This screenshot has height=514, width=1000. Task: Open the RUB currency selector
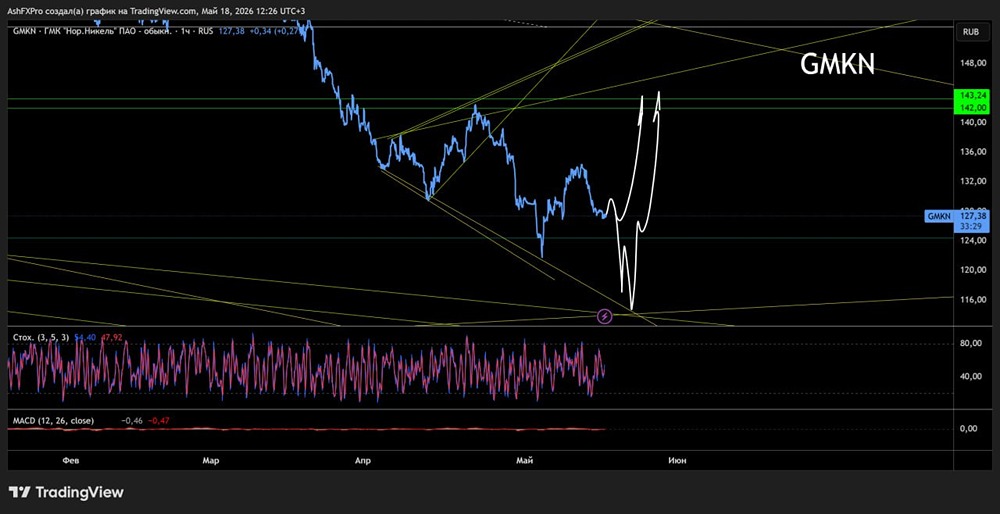point(971,31)
